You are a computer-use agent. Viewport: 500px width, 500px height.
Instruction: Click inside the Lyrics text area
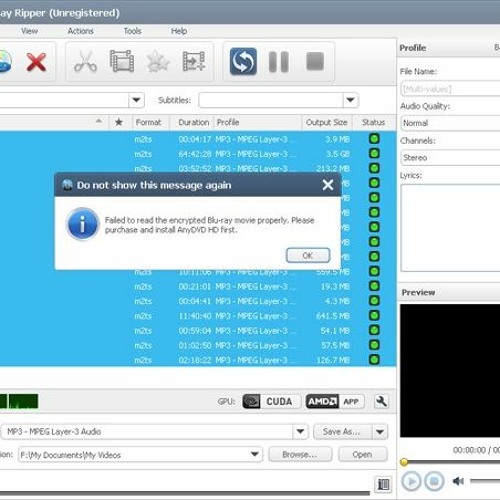(x=450, y=228)
